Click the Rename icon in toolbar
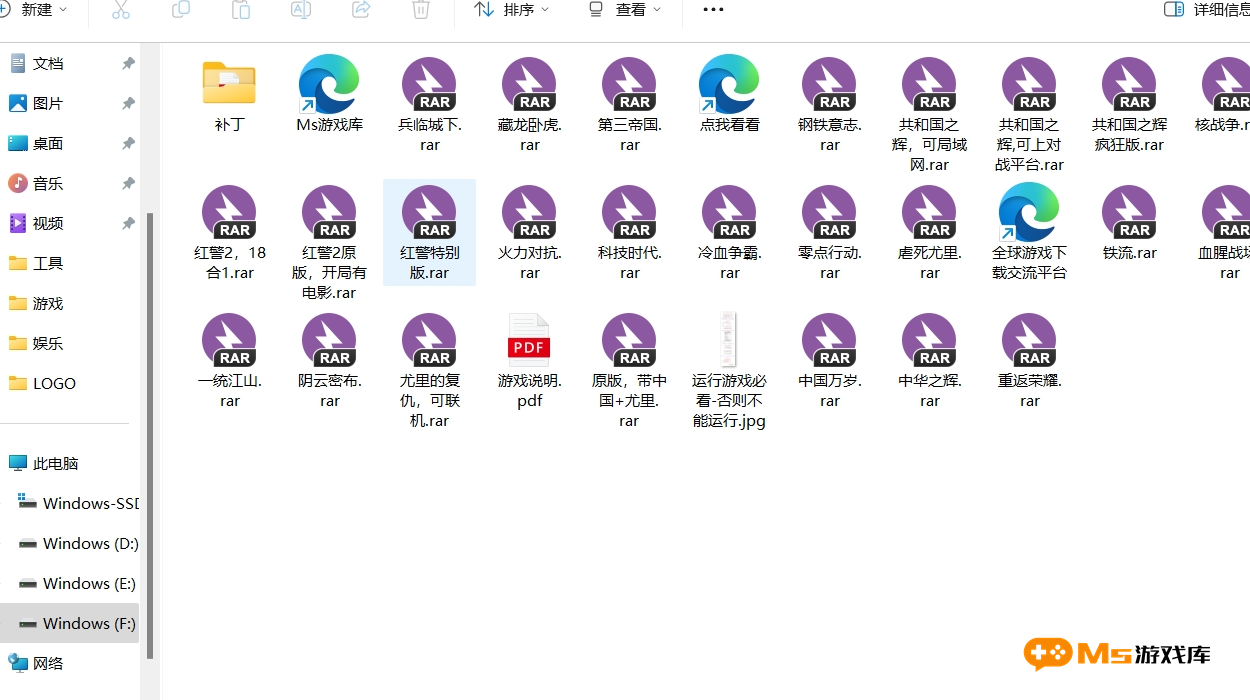The width and height of the screenshot is (1250, 700). [x=301, y=10]
